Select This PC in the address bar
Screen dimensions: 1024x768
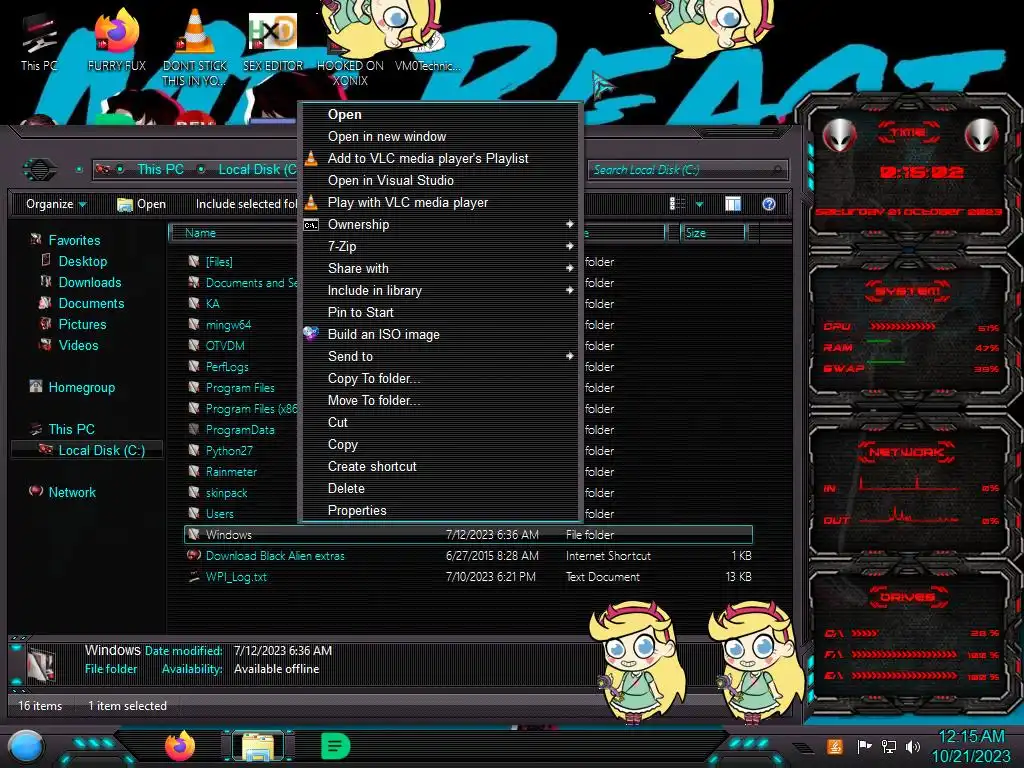pyautogui.click(x=160, y=170)
